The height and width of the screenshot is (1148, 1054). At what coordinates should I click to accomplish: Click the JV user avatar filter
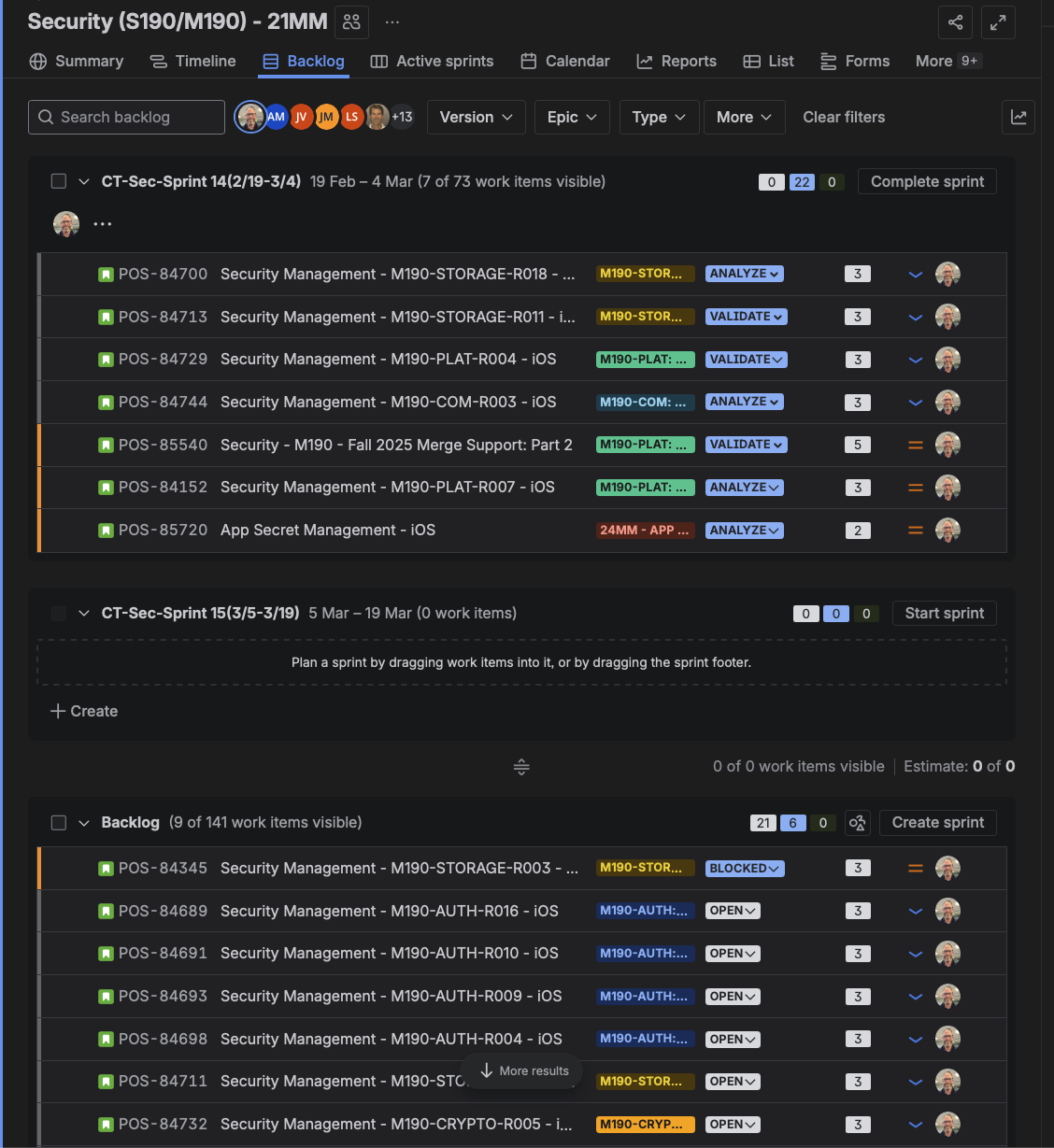click(x=301, y=117)
